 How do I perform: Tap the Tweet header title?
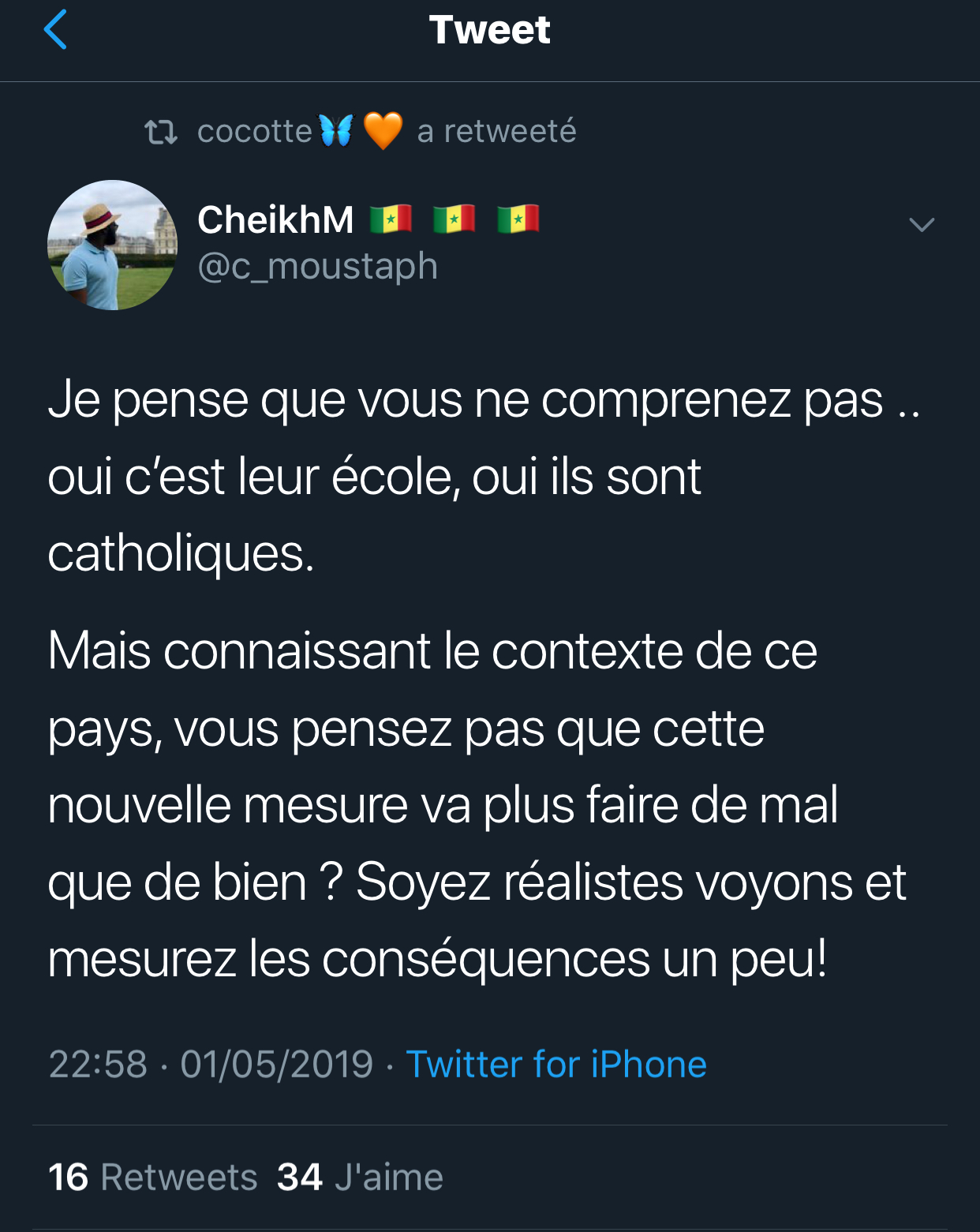pos(489,30)
